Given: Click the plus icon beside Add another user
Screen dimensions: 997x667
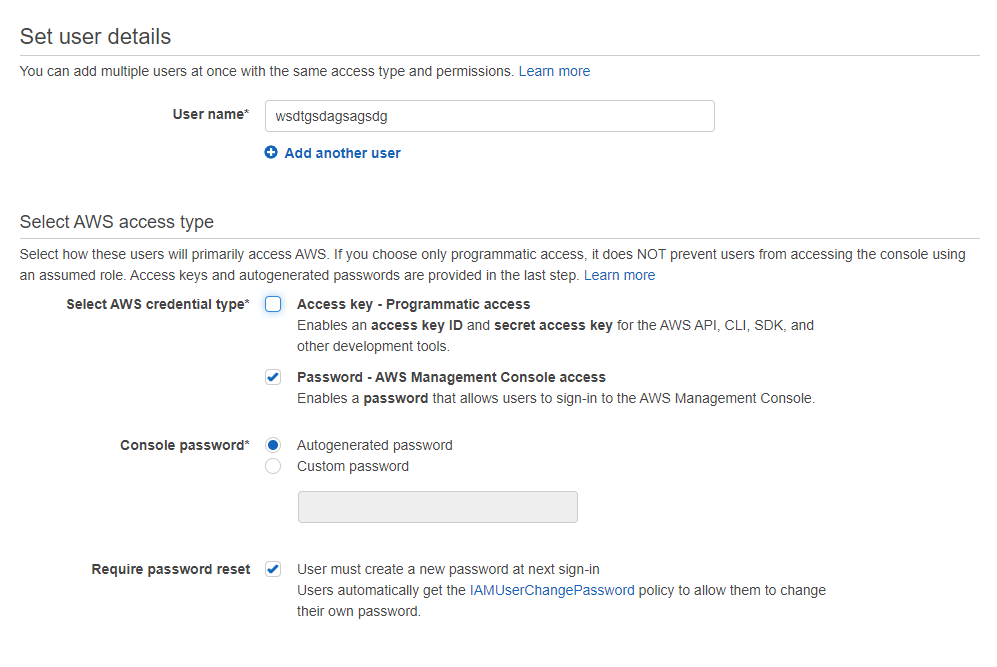Looking at the screenshot, I should (271, 153).
